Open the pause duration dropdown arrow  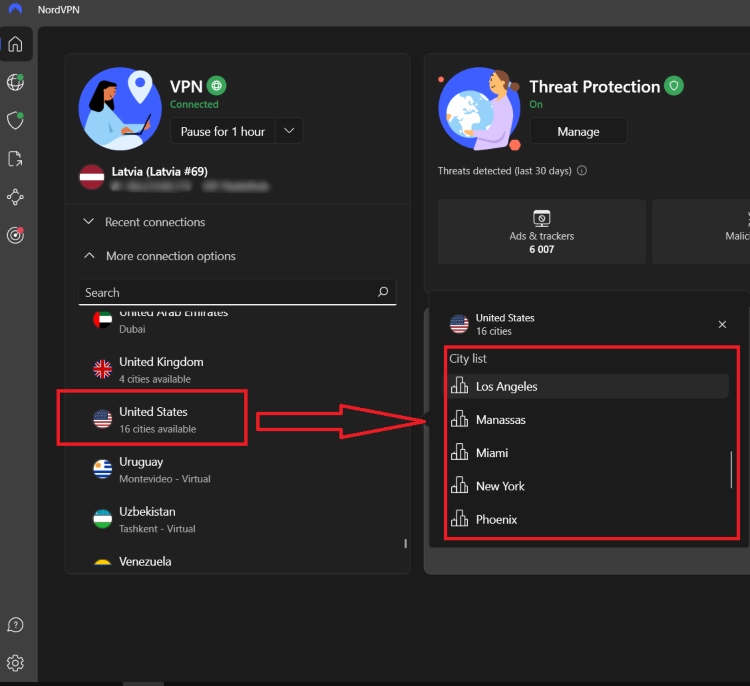point(289,131)
